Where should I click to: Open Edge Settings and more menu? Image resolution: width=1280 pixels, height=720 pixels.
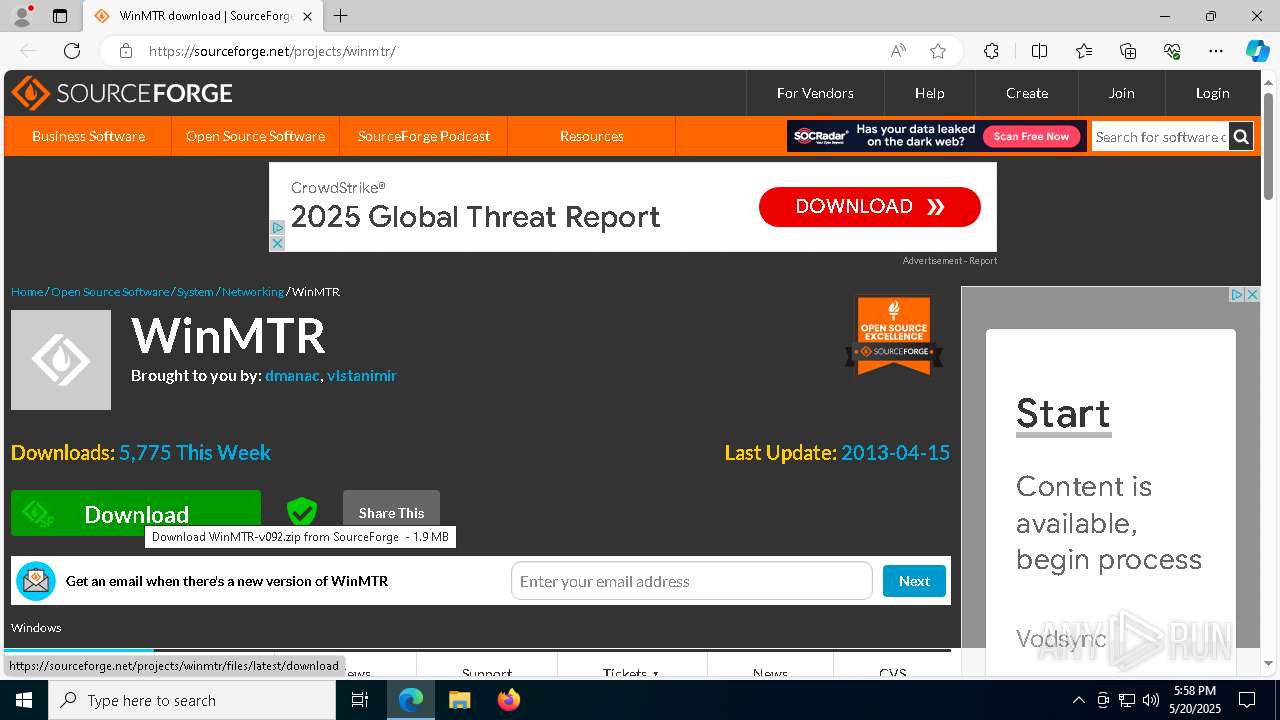tap(1216, 51)
